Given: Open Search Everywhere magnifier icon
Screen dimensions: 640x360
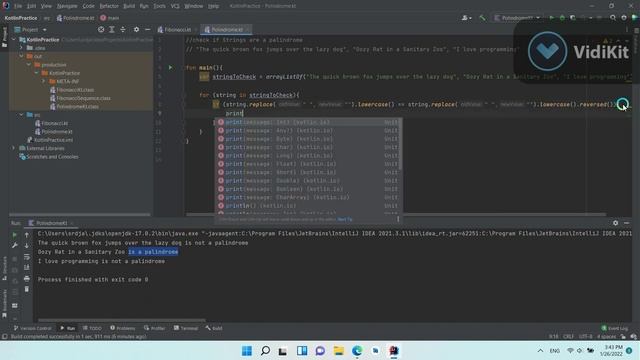Looking at the screenshot, I should (x=613, y=18).
